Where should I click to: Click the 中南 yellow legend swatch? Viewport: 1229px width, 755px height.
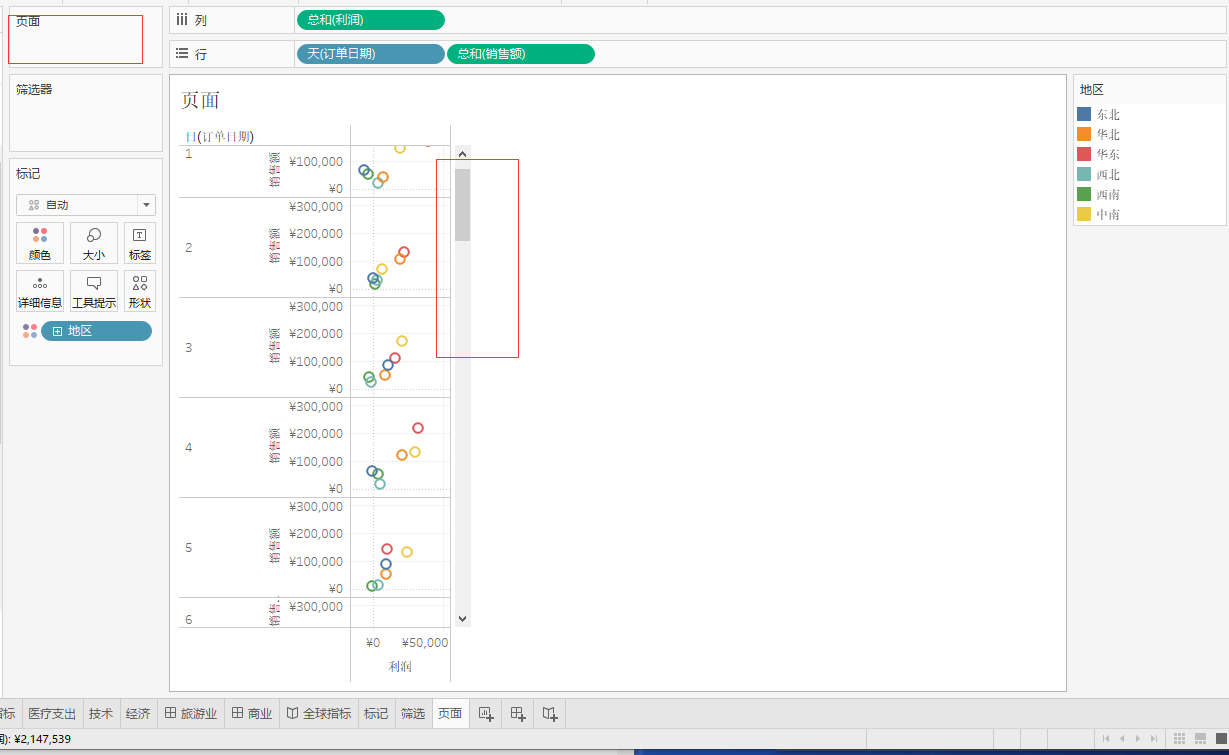click(1084, 214)
